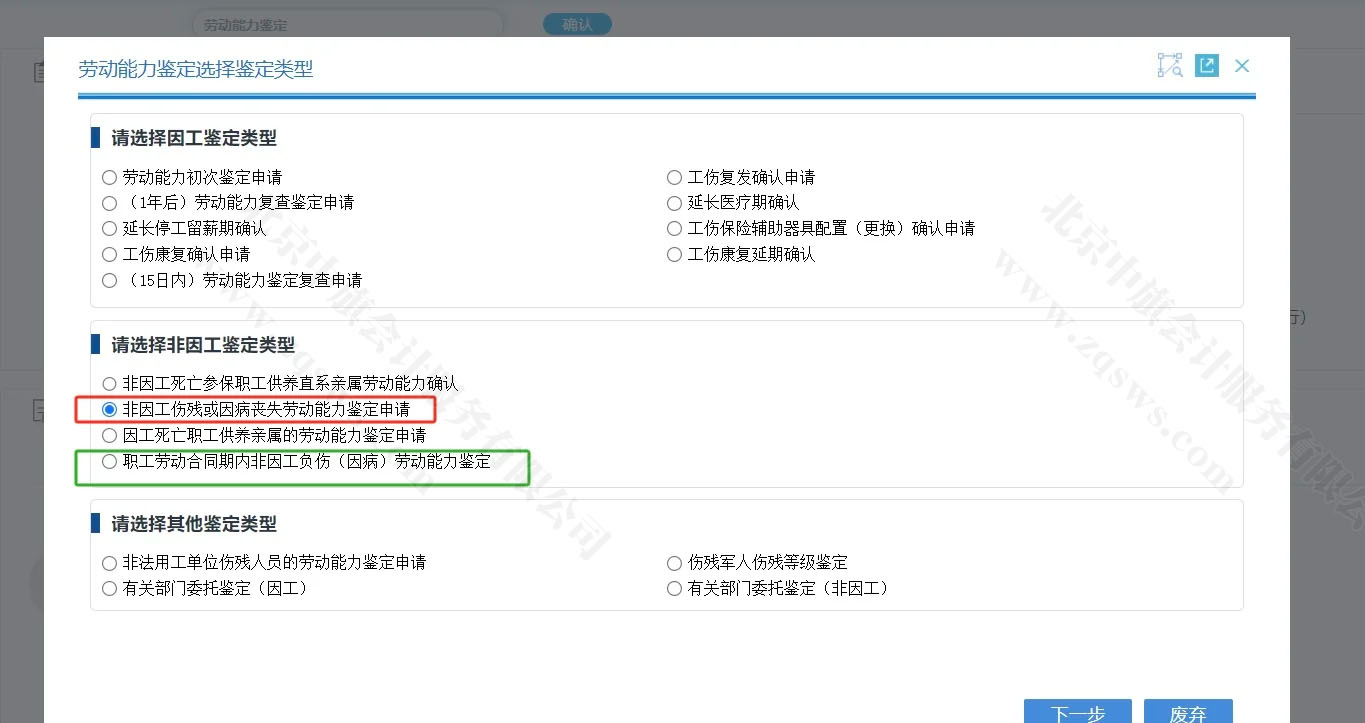The height and width of the screenshot is (723, 1365).
Task: Click the 下一步 button
Action: click(x=1077, y=712)
